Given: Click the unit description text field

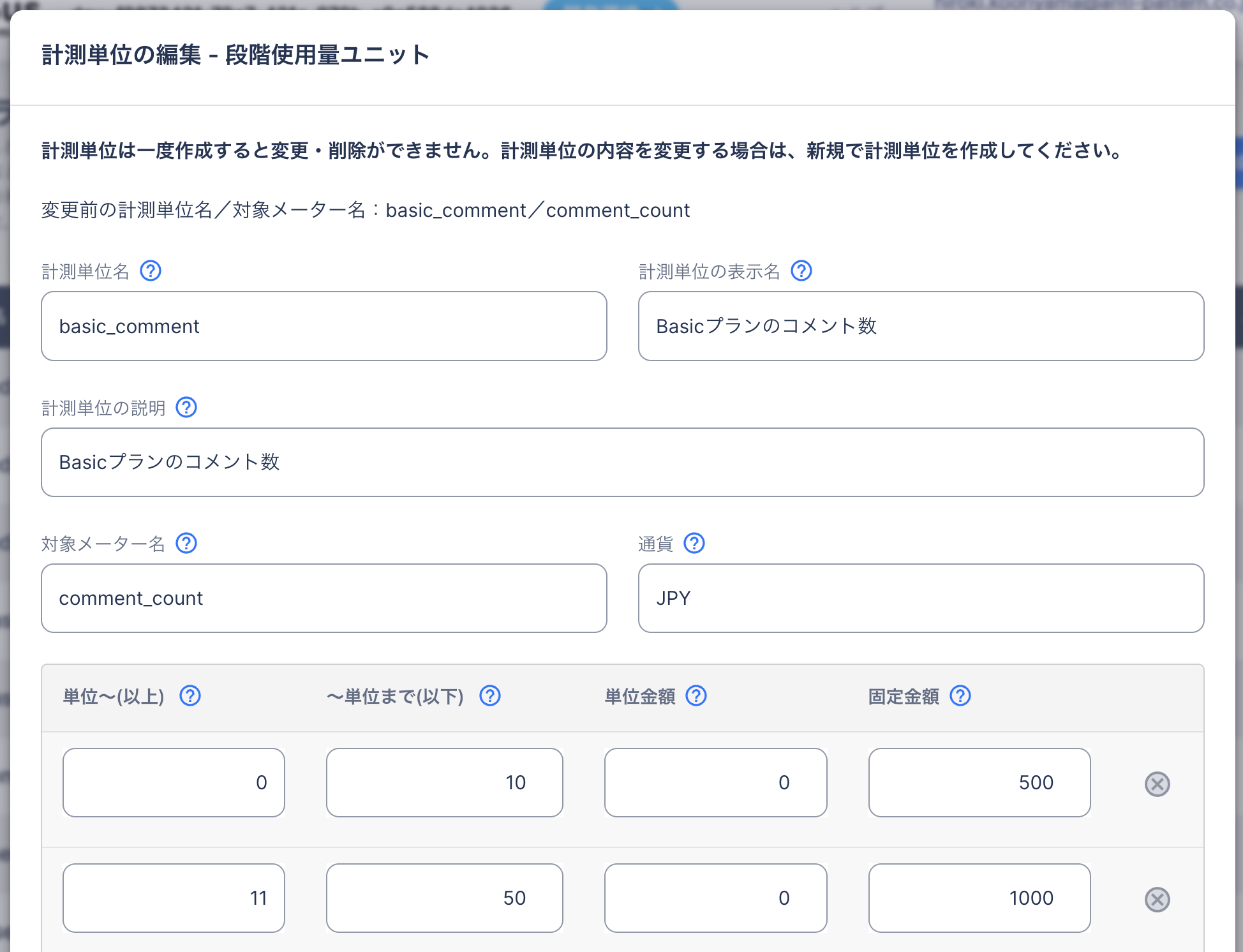Looking at the screenshot, I should click(x=622, y=463).
